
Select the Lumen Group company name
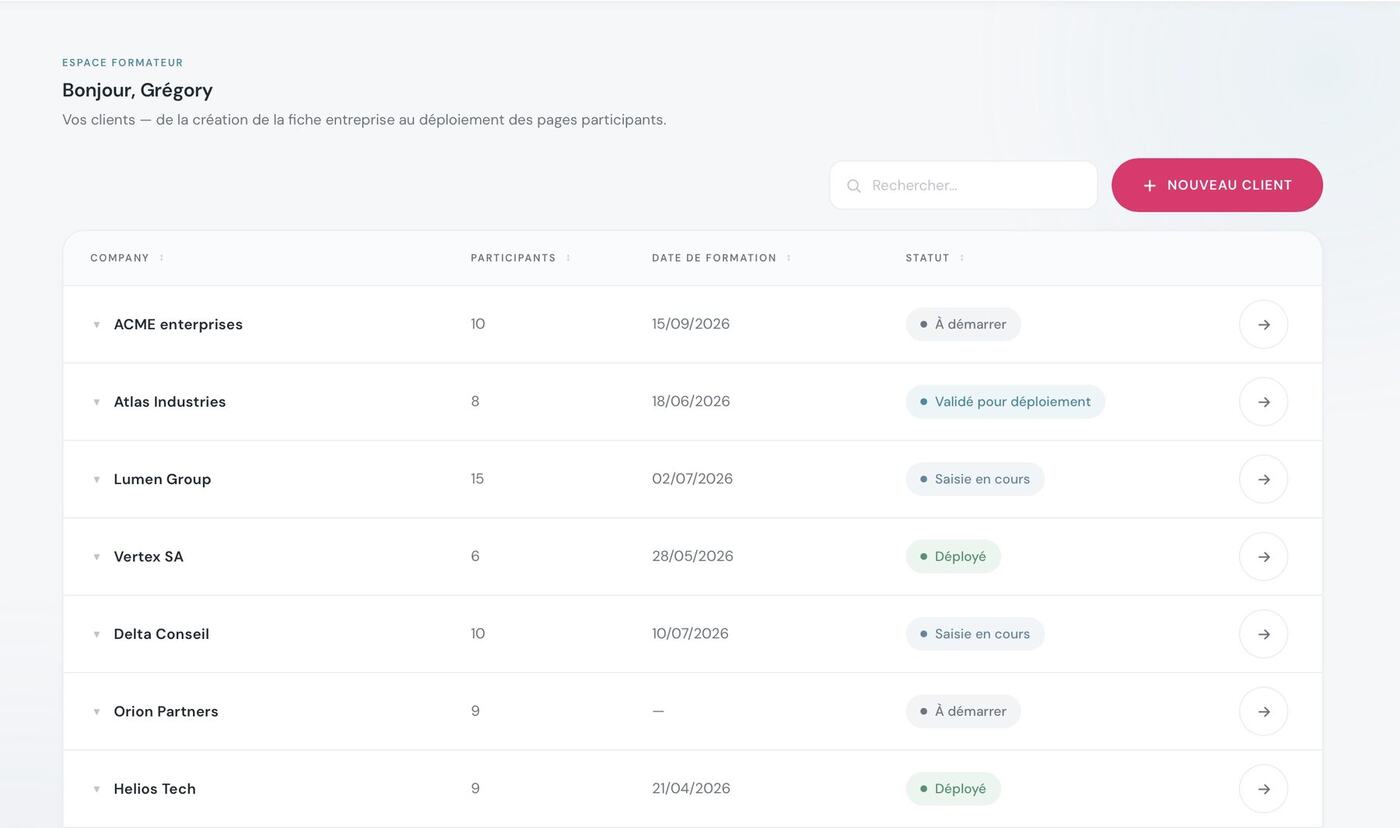tap(162, 479)
